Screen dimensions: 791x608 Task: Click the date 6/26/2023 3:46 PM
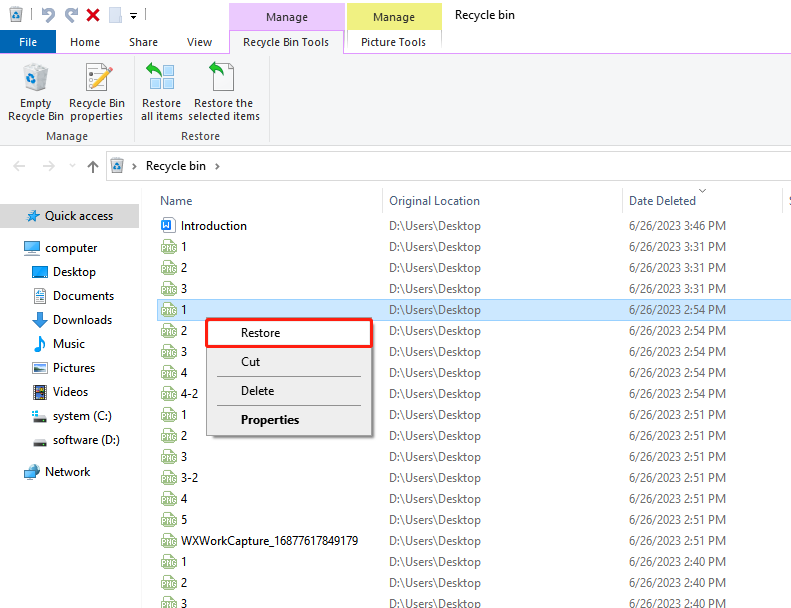(677, 226)
